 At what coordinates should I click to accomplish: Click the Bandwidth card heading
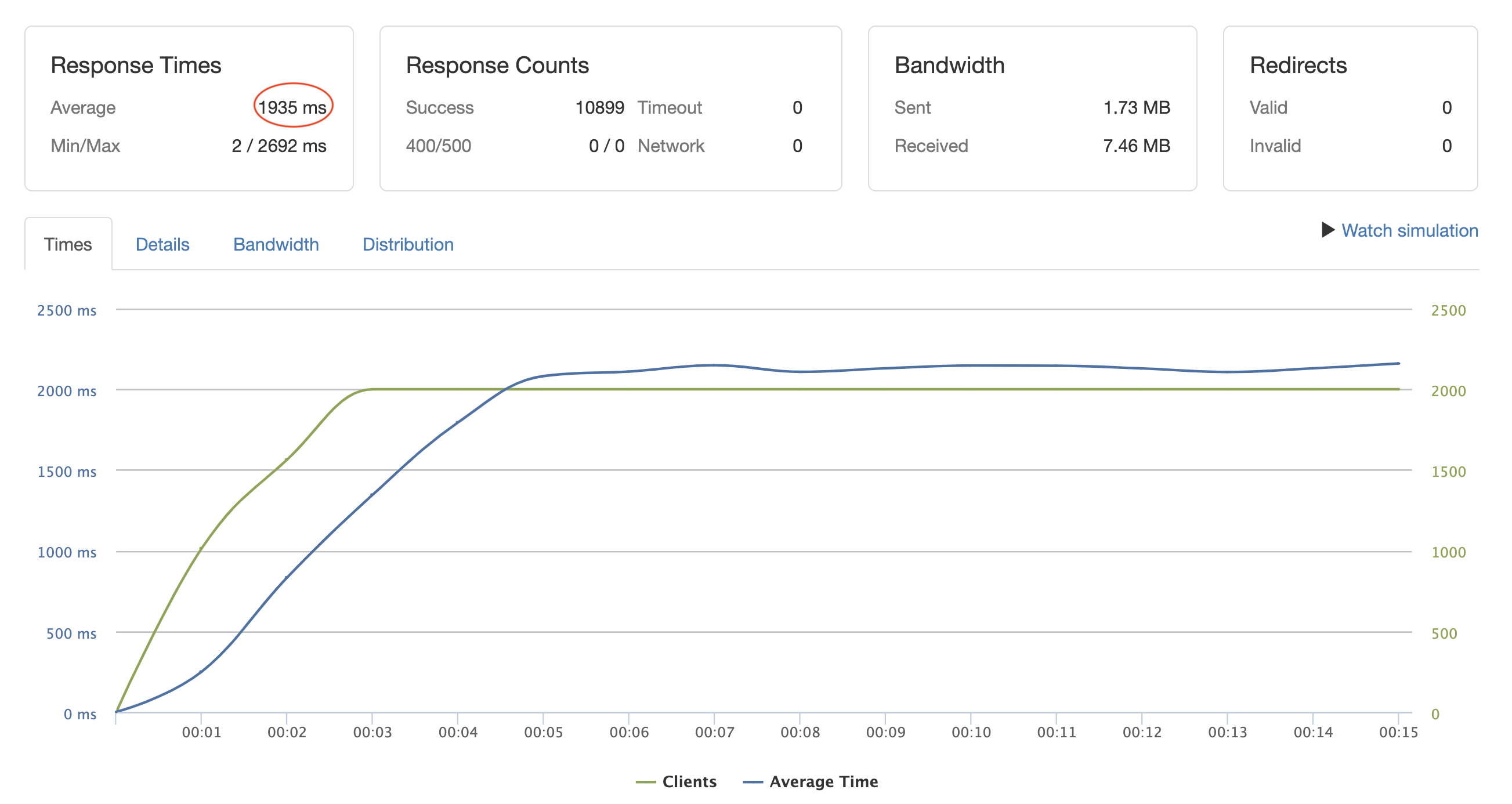[x=949, y=65]
